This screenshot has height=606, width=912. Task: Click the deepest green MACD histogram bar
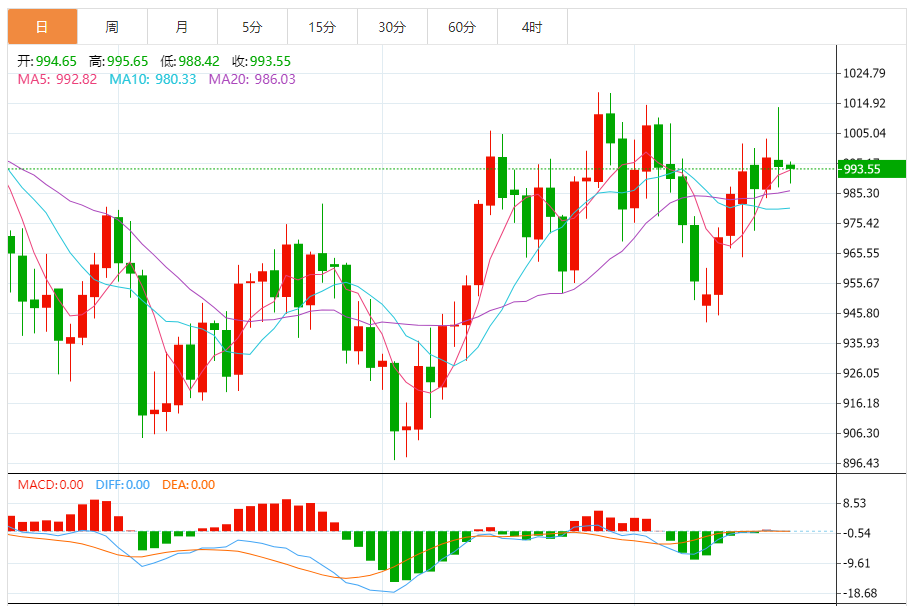tap(394, 557)
